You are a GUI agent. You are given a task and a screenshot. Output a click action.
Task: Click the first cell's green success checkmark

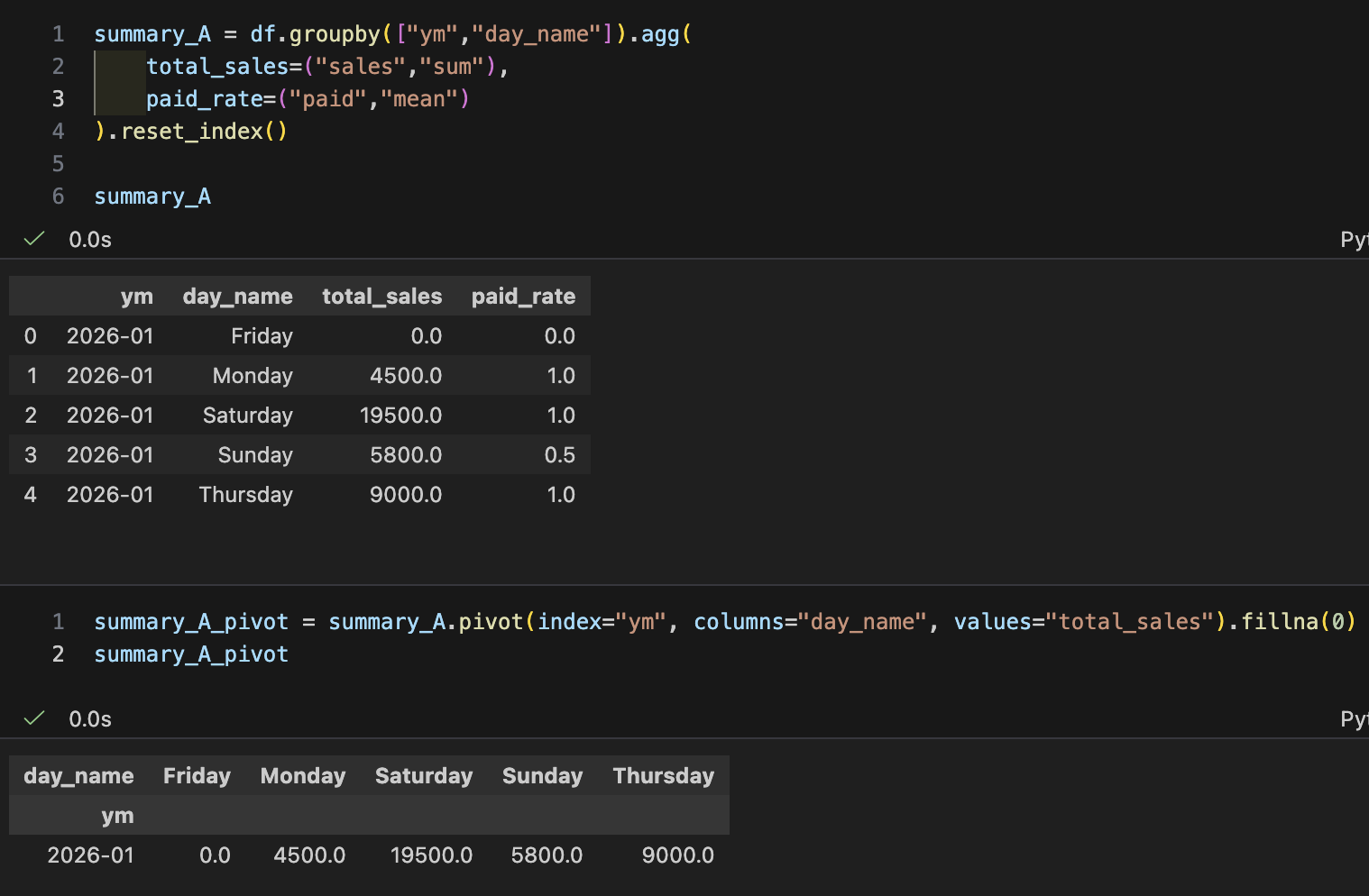pyautogui.click(x=34, y=239)
